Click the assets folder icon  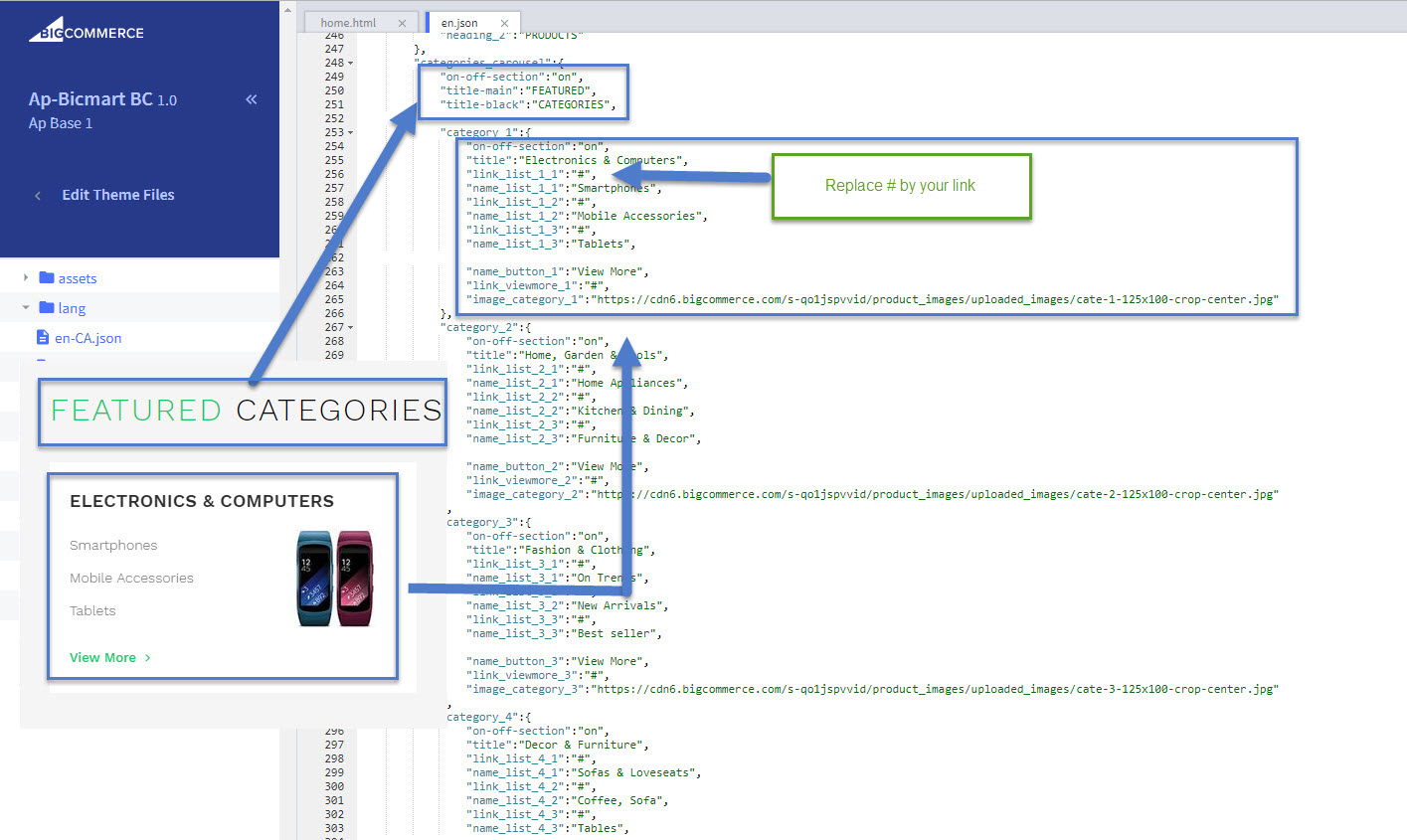tap(47, 278)
